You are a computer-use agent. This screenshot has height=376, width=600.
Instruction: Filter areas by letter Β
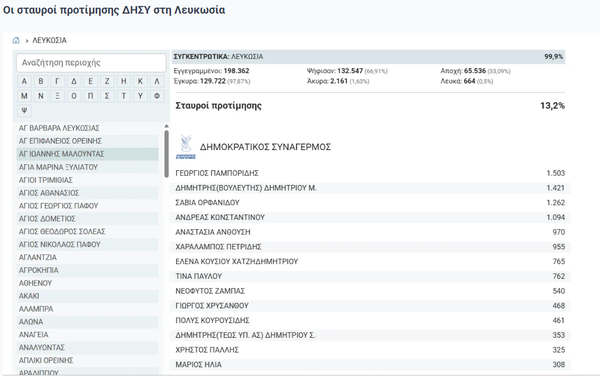[41, 81]
